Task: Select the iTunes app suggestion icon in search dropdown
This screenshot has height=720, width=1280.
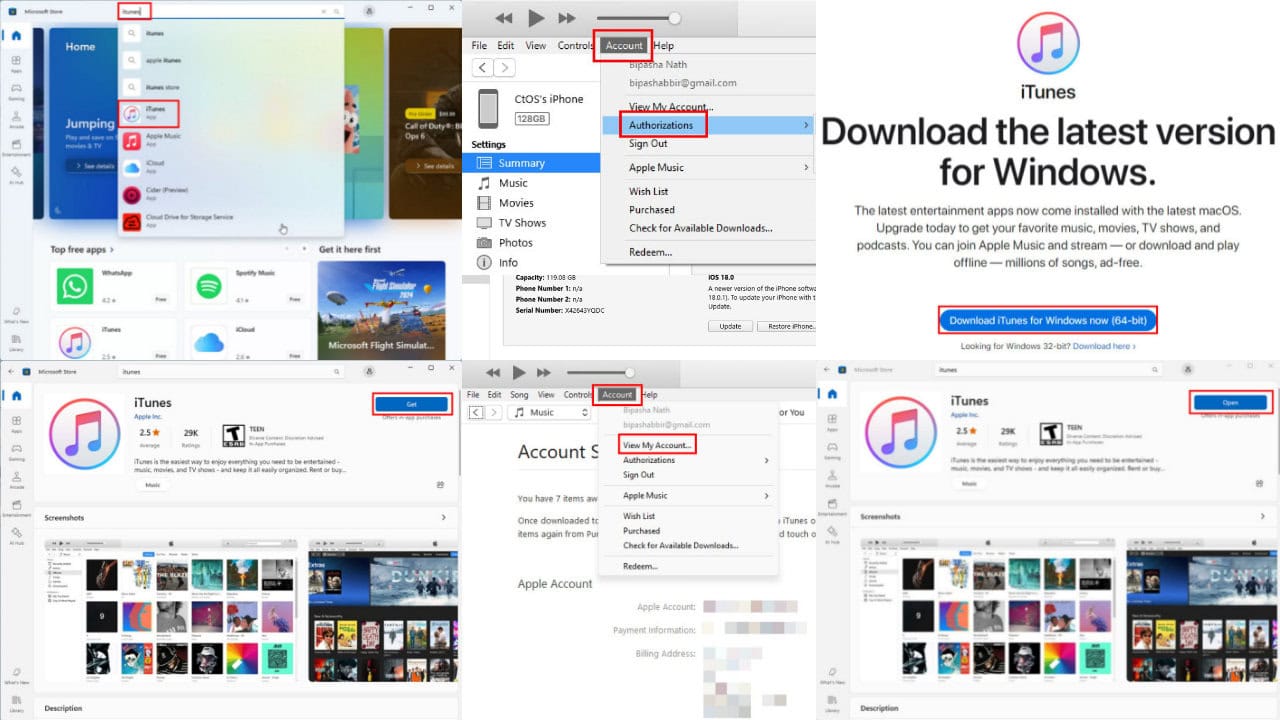Action: click(x=132, y=113)
